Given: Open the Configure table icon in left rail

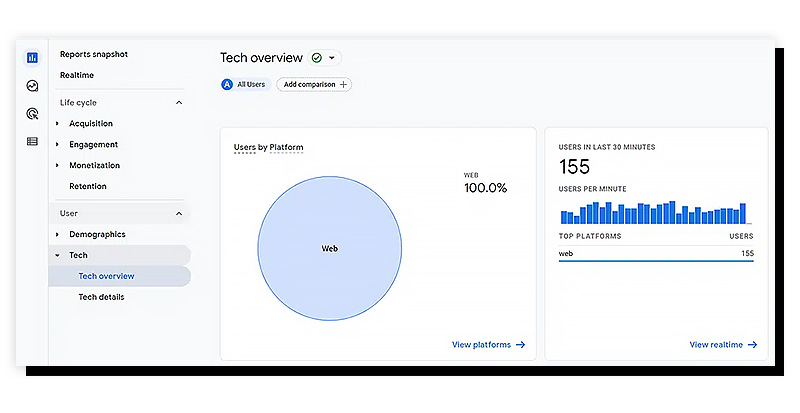Looking at the screenshot, I should [32, 141].
